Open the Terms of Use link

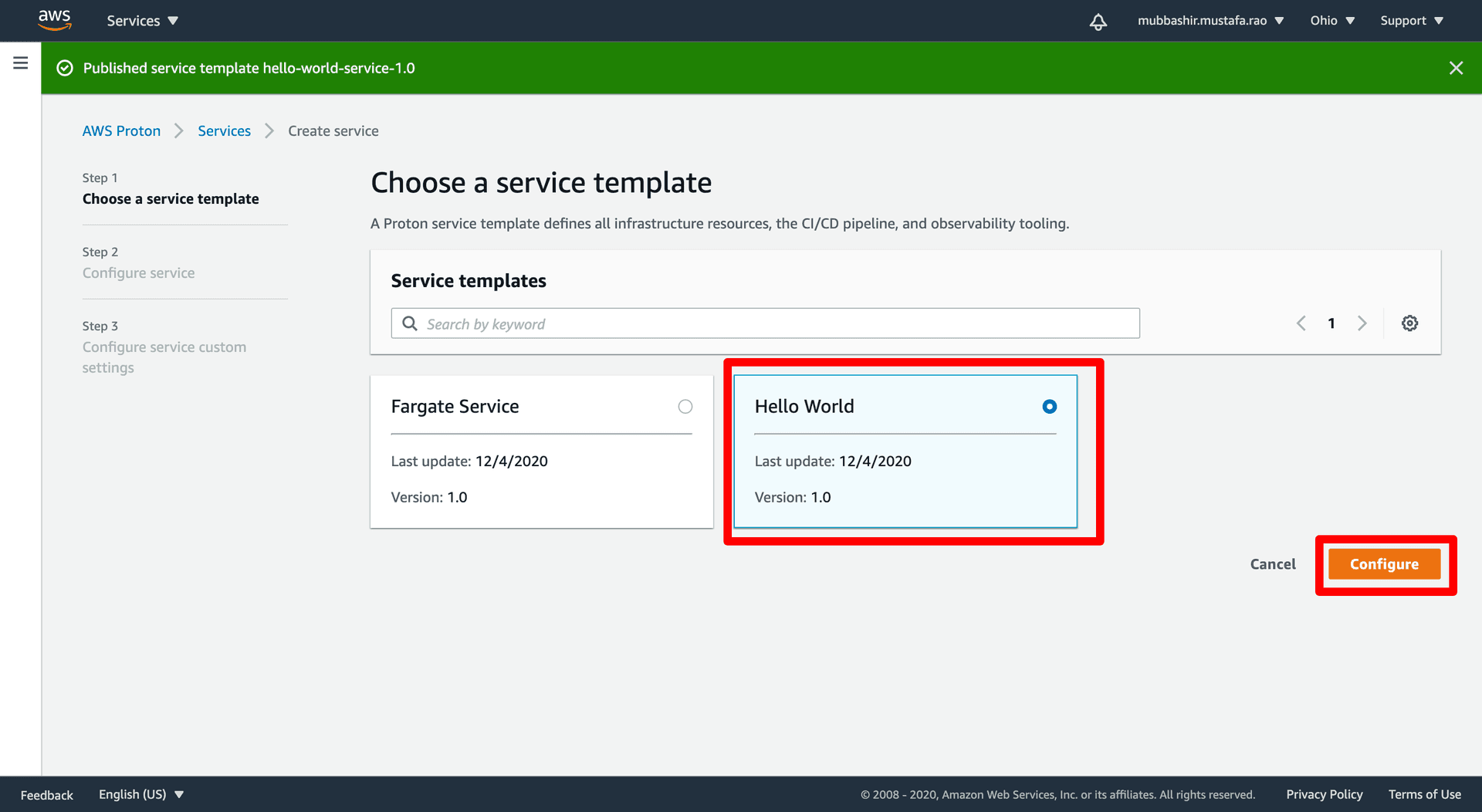click(x=1424, y=794)
